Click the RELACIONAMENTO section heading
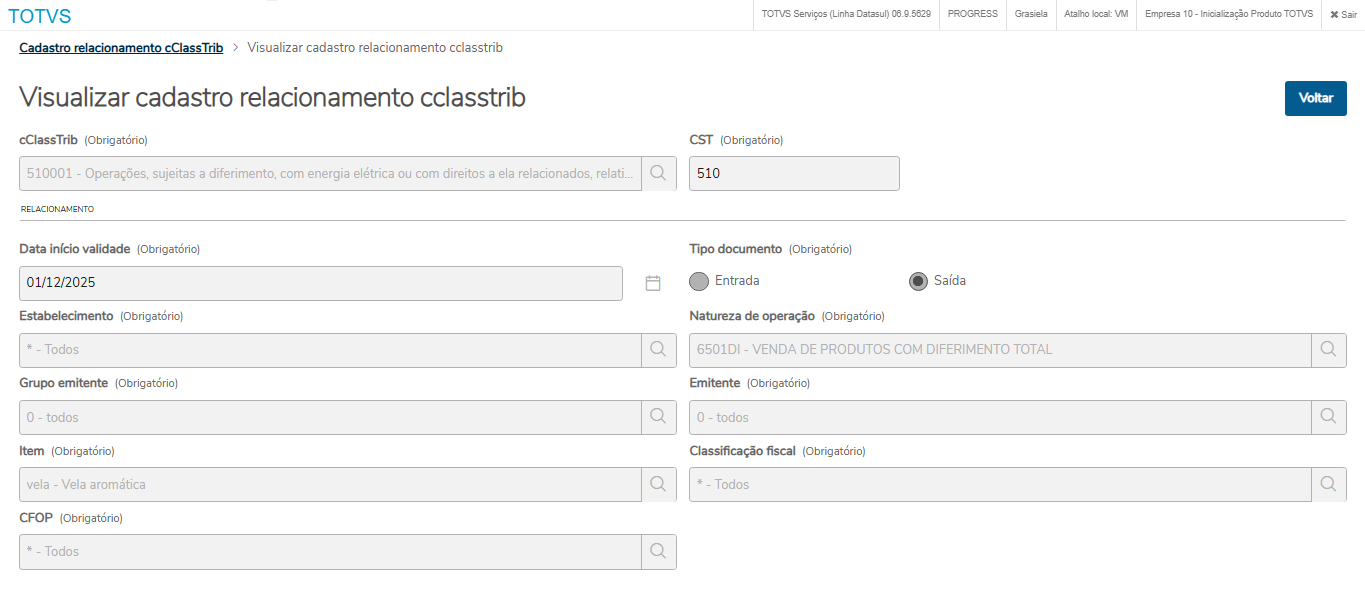This screenshot has width=1365, height=605. coord(57,209)
